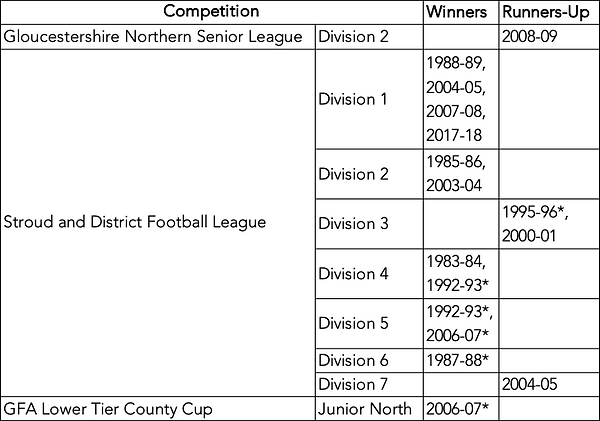
Task: Click the 2008-09 runners-up cell
Action: click(549, 37)
